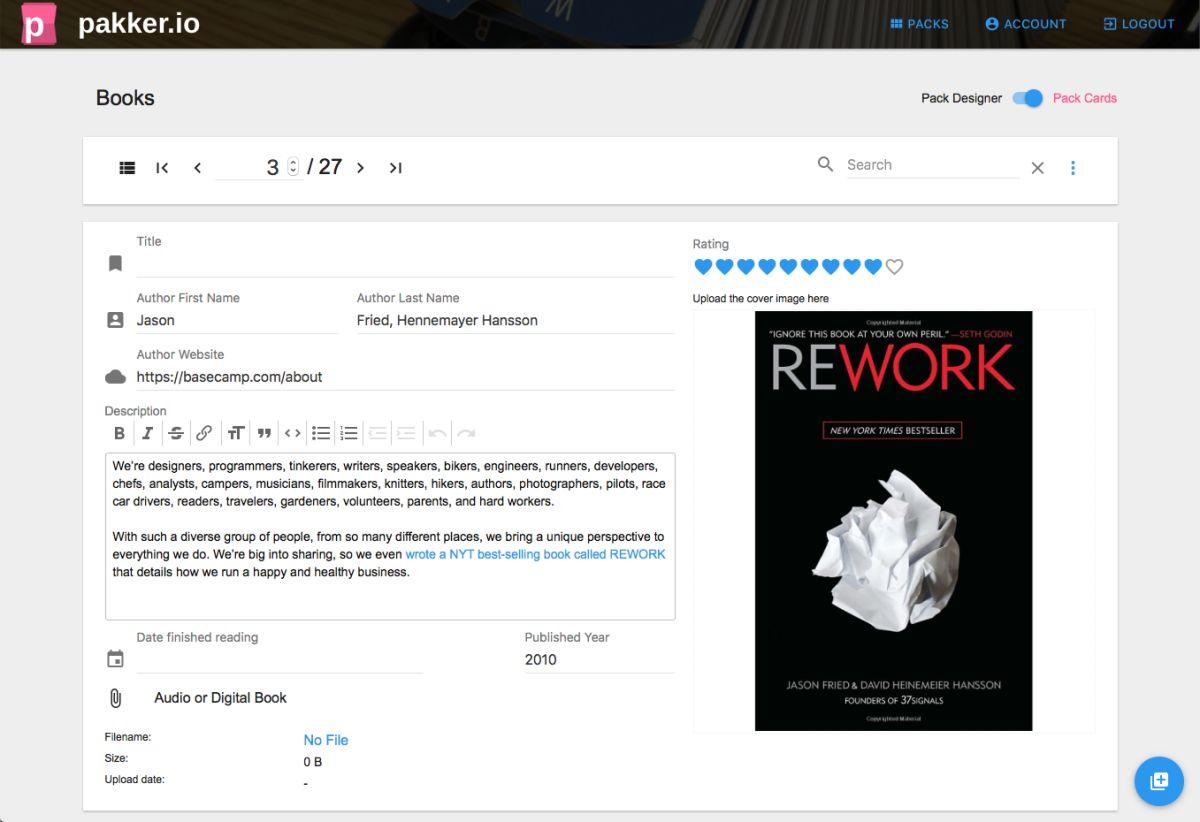
Task: Undo the last Description edit
Action: point(437,433)
